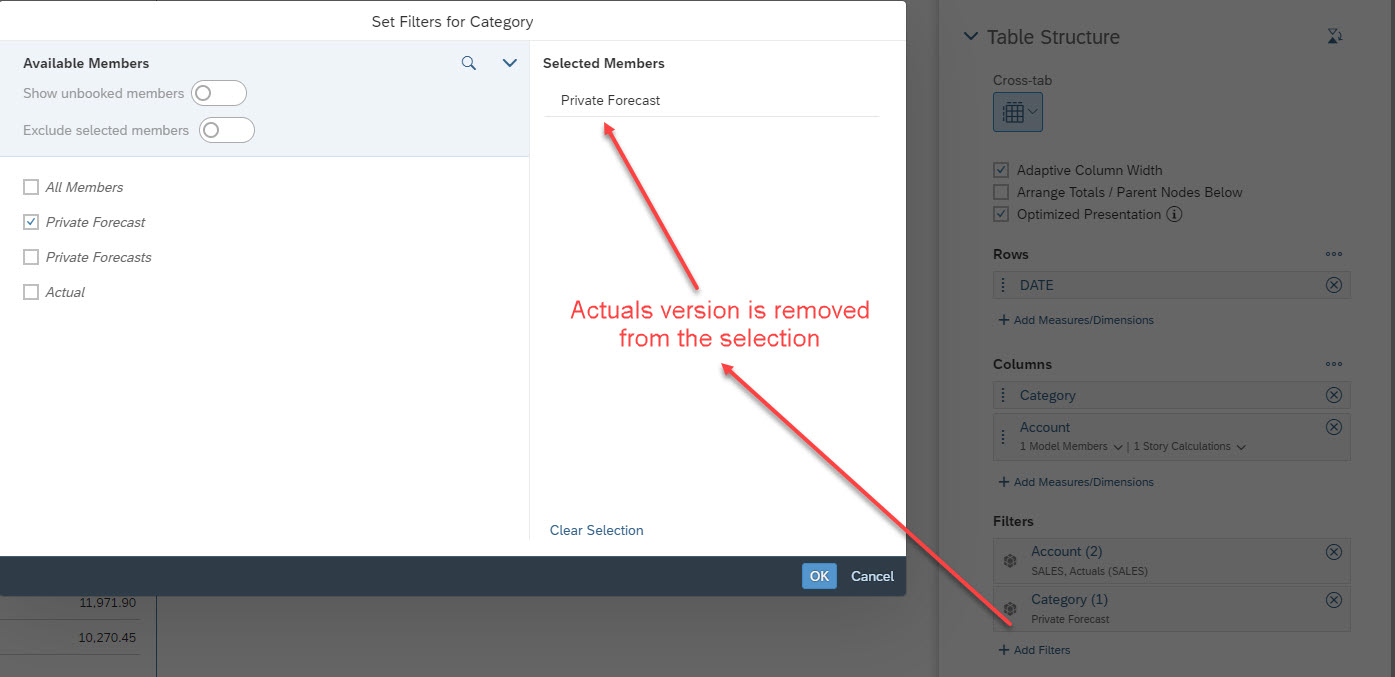Confirm filters with OK button
The image size is (1395, 677).
[819, 576]
